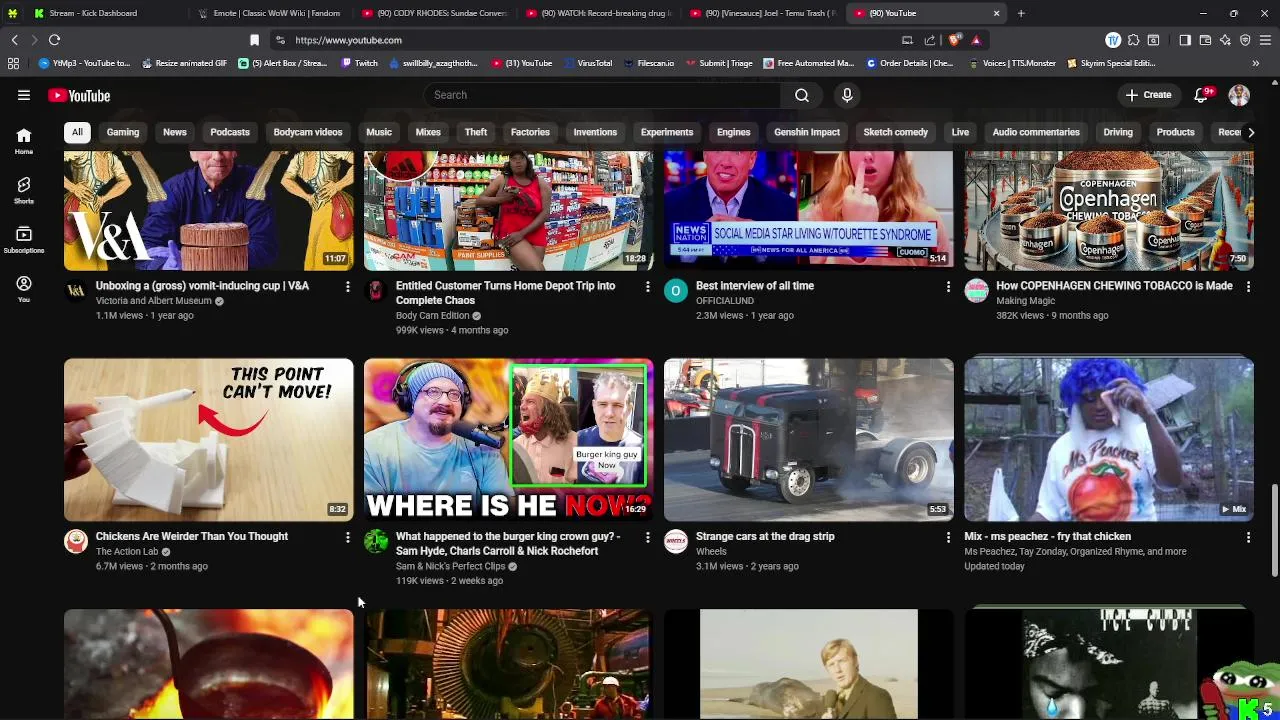
Task: Open the Victoria and Albert Museum channel avatar
Action: point(76,291)
